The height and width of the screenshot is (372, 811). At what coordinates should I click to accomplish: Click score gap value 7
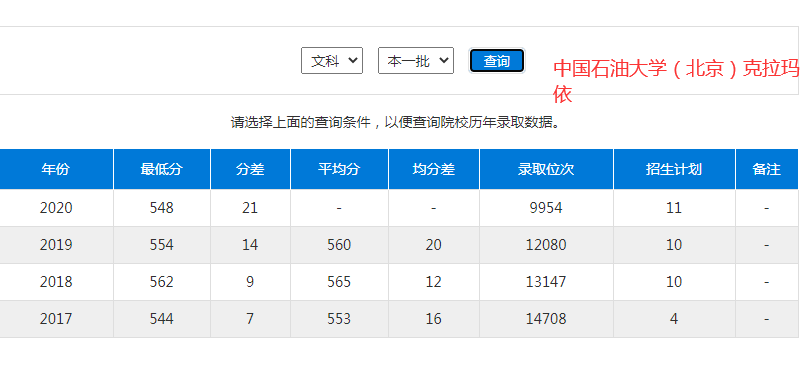(250, 319)
